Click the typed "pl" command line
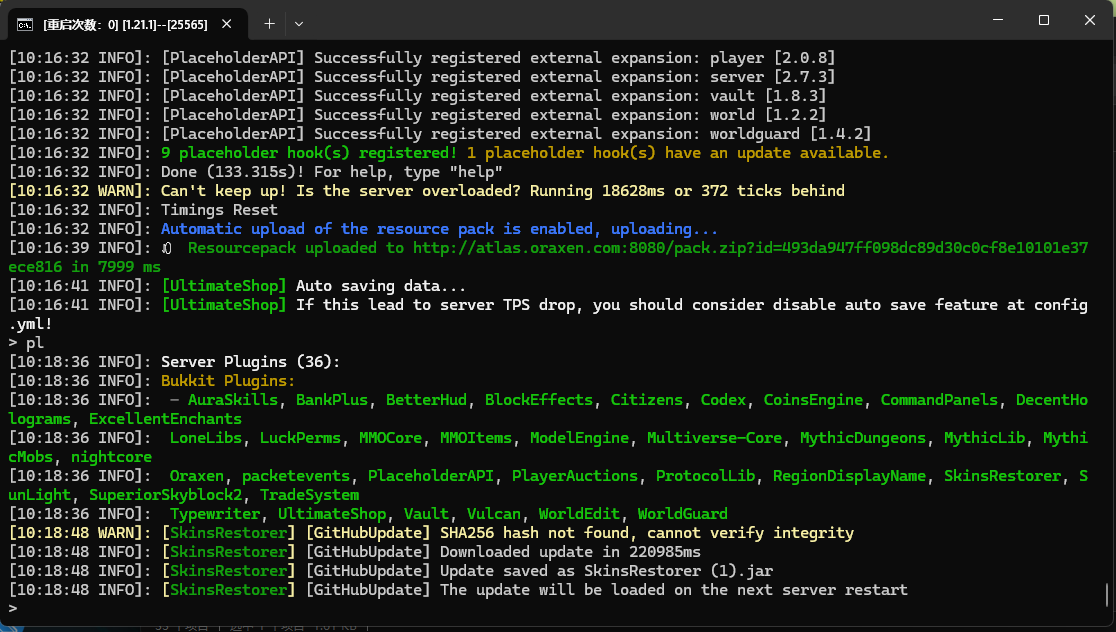The image size is (1116, 632). 35,343
